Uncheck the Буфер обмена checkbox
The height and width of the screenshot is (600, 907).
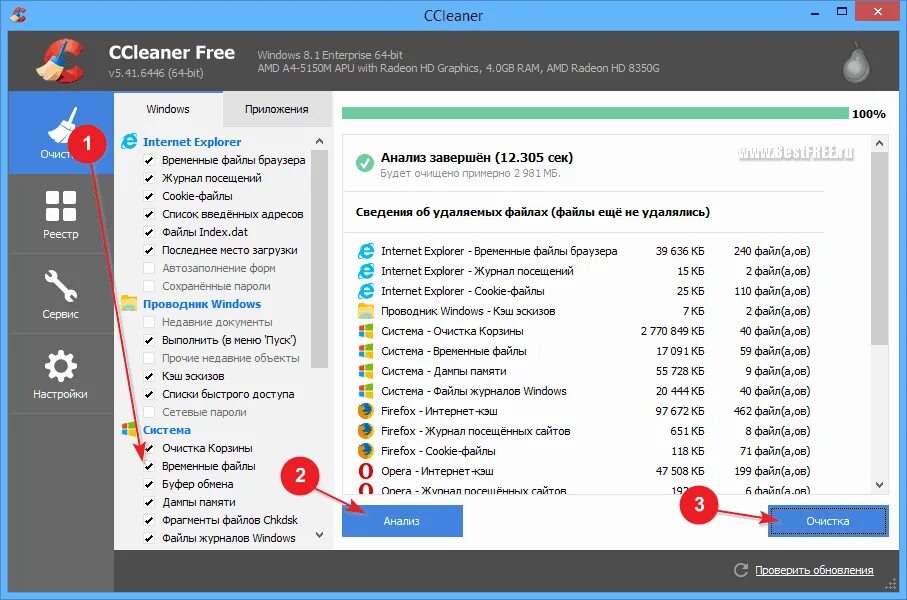click(x=149, y=484)
